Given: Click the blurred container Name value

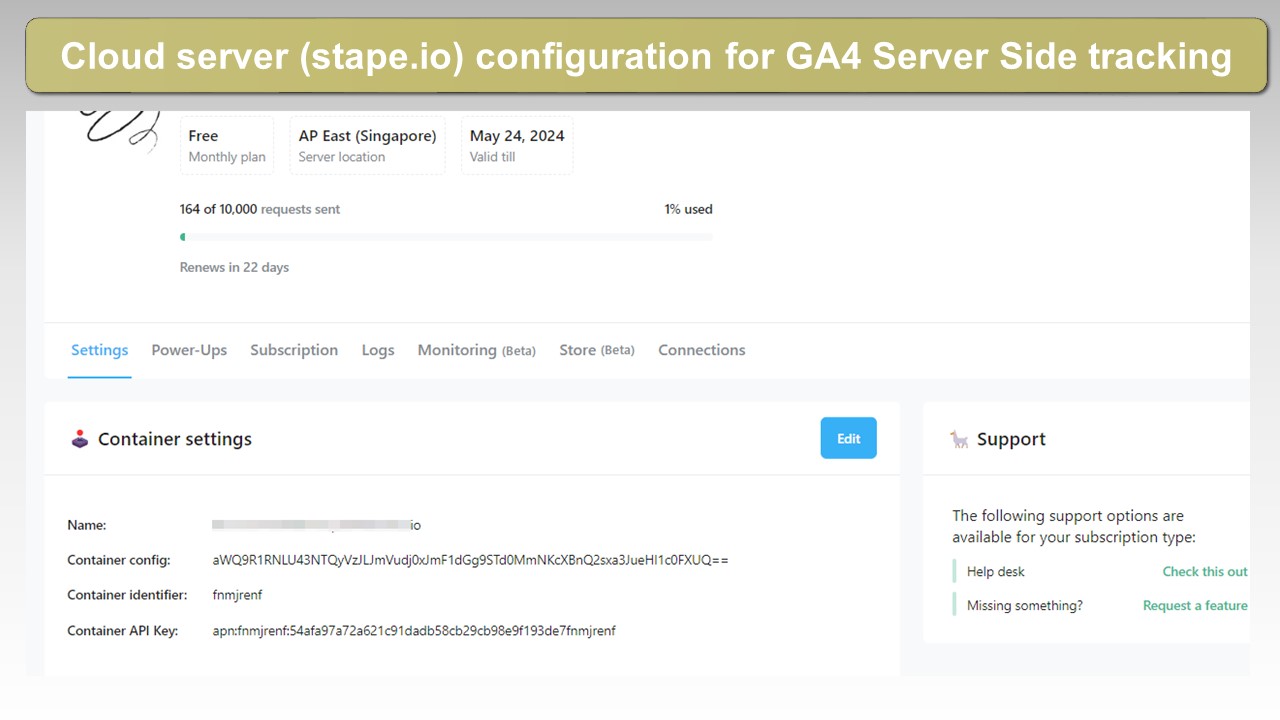Looking at the screenshot, I should click(x=316, y=525).
